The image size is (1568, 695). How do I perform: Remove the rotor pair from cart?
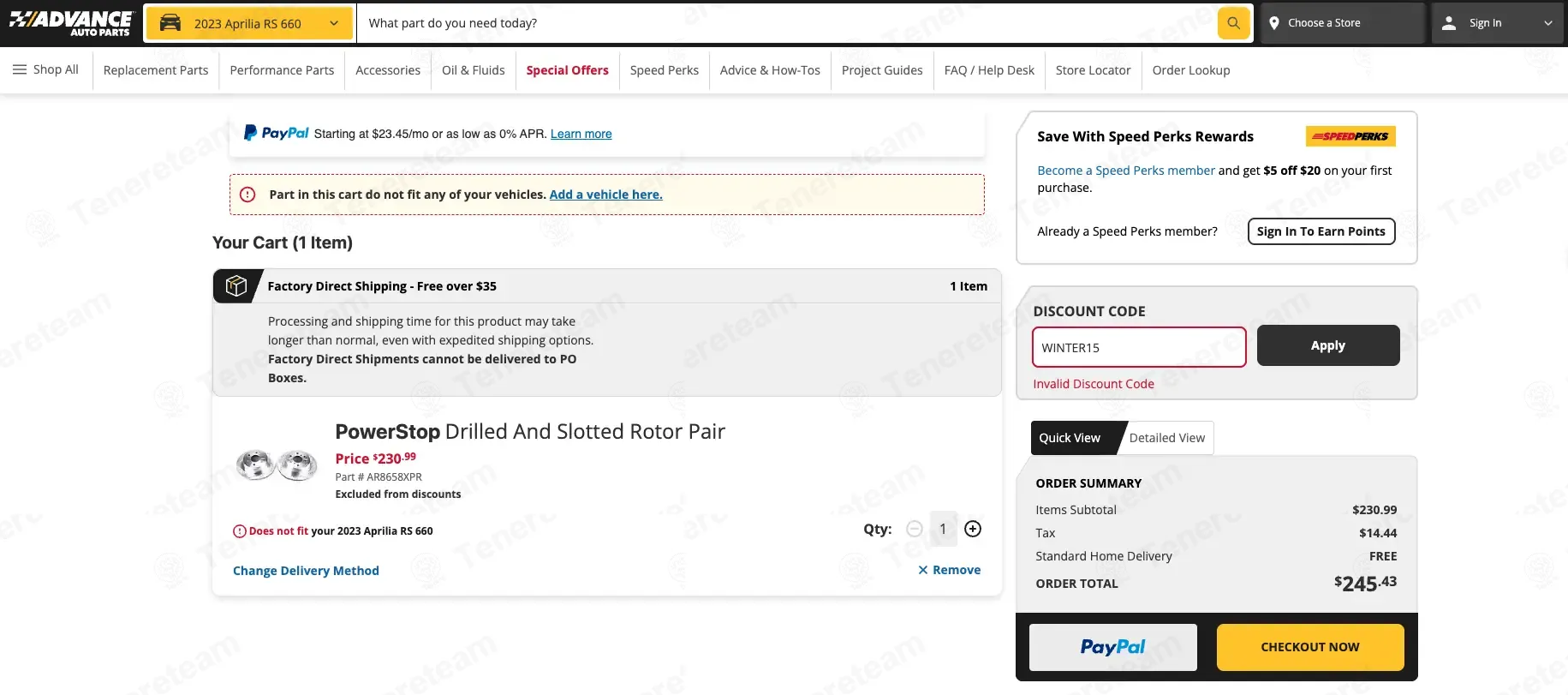click(x=950, y=570)
